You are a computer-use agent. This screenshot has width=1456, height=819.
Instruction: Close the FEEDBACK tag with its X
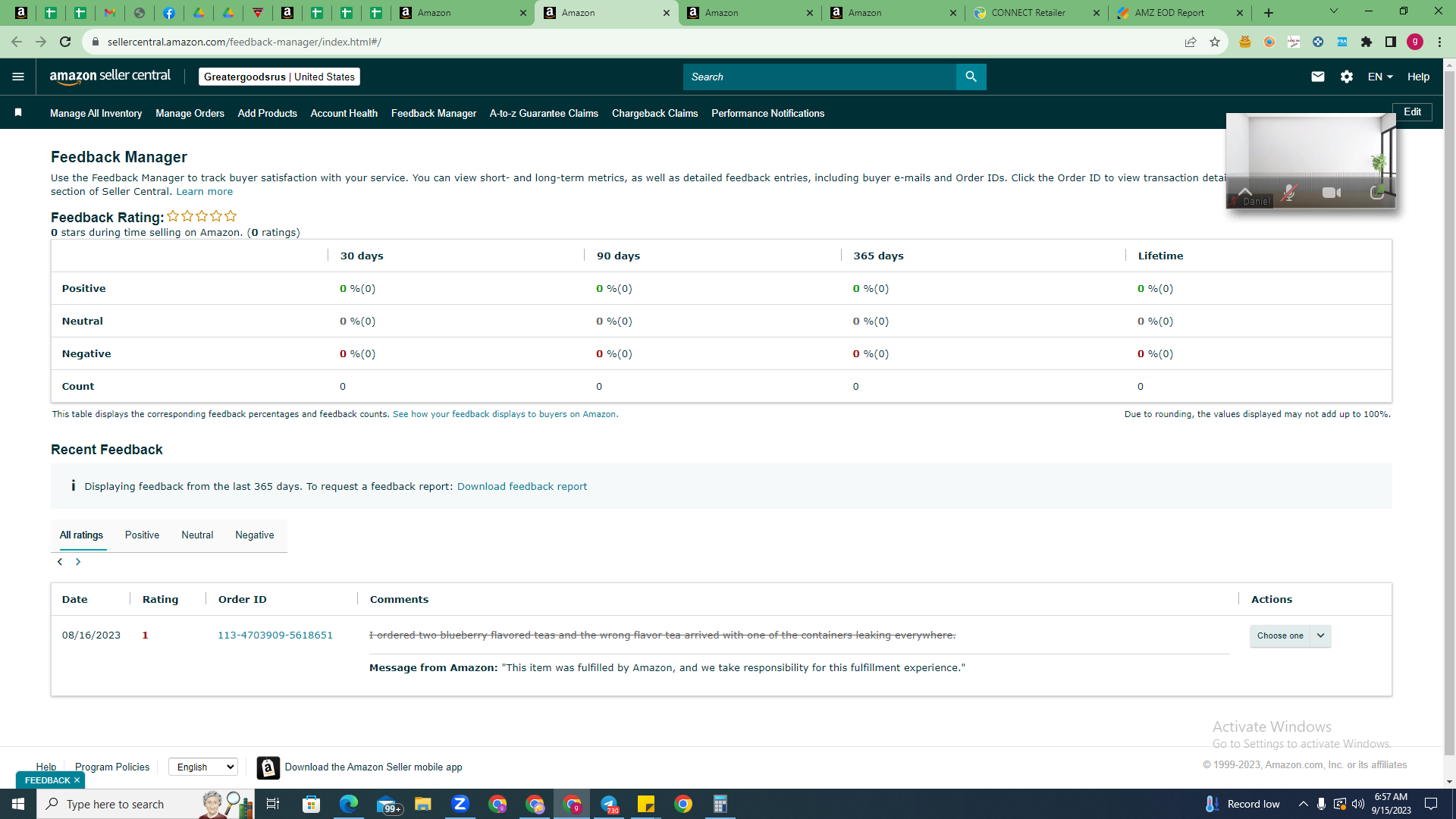click(77, 780)
